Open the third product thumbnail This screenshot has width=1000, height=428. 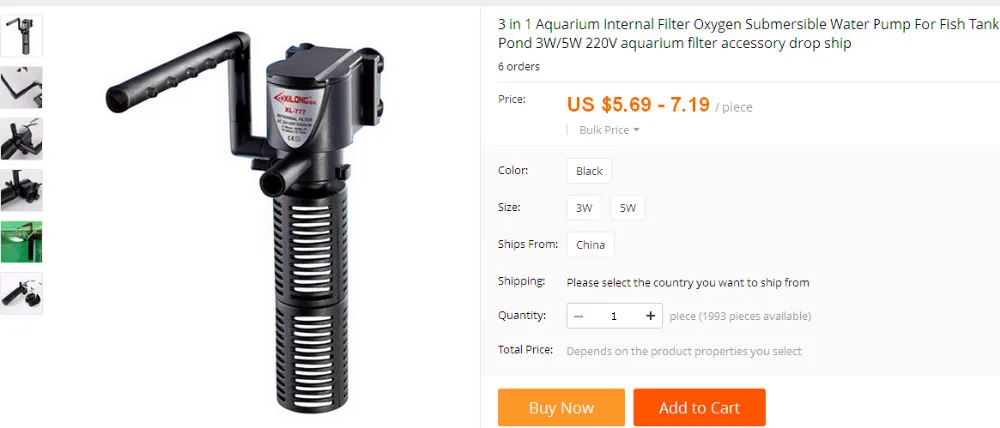[x=21, y=139]
